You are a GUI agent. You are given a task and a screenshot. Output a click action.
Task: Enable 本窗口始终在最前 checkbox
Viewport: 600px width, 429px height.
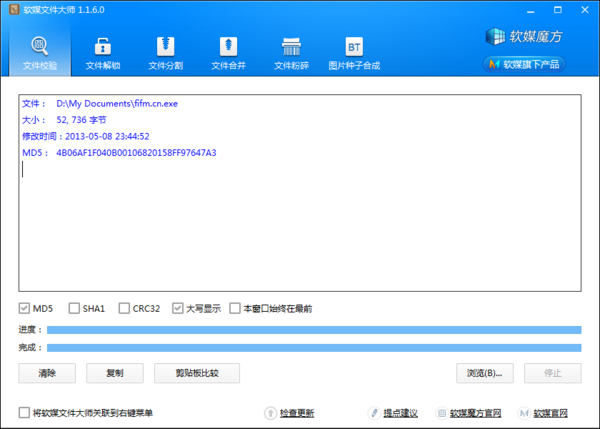click(235, 308)
